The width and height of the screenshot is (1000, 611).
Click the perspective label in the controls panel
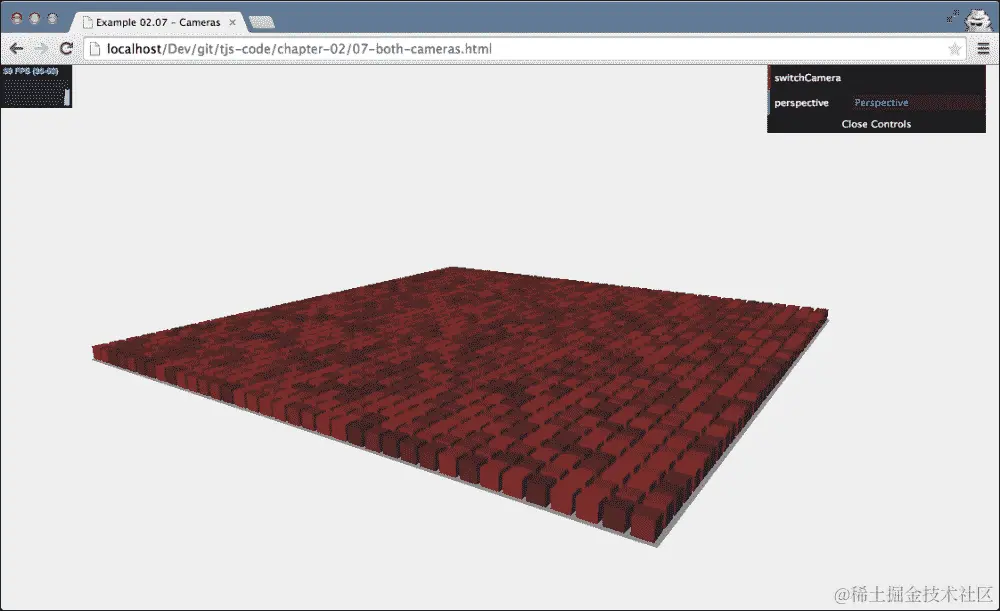coord(801,103)
